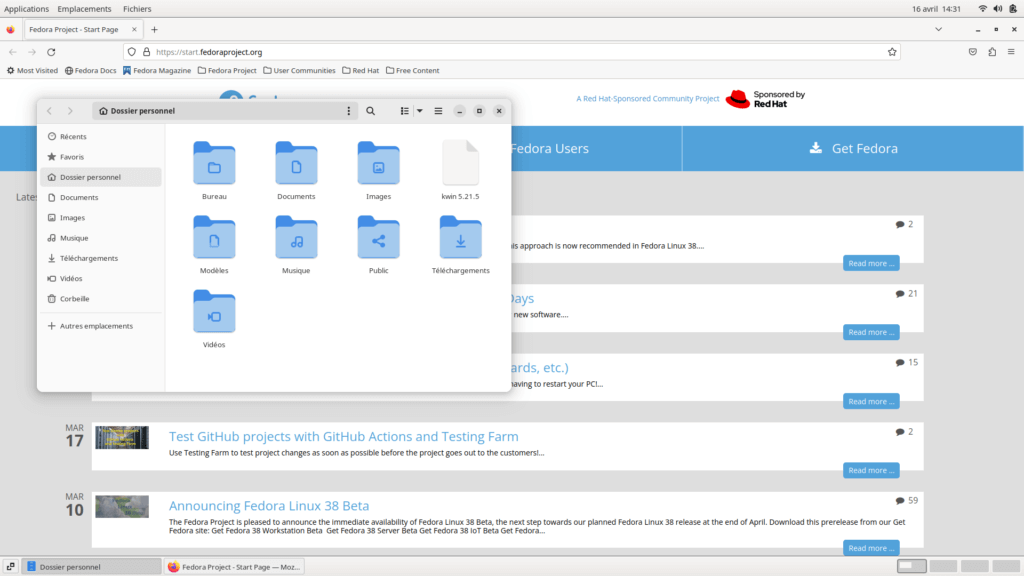Select Musique in the sidebar

pyautogui.click(x=101, y=238)
